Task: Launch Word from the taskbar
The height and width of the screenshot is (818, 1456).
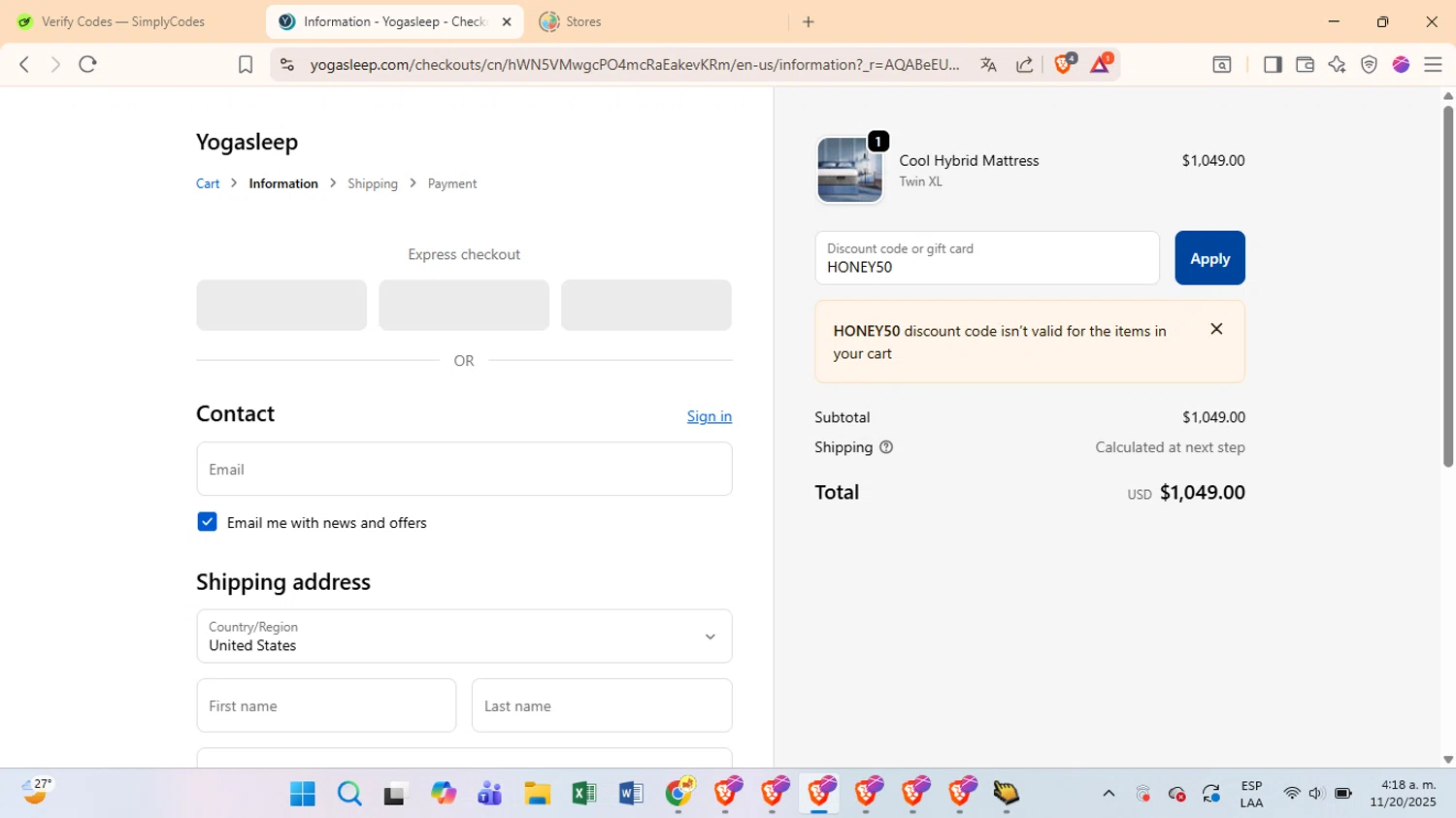Action: pos(631,794)
